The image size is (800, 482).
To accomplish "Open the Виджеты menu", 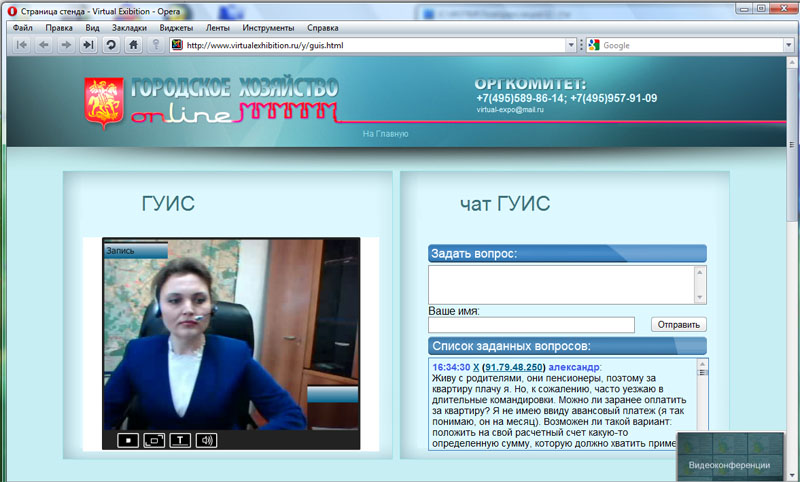I will [x=176, y=28].
